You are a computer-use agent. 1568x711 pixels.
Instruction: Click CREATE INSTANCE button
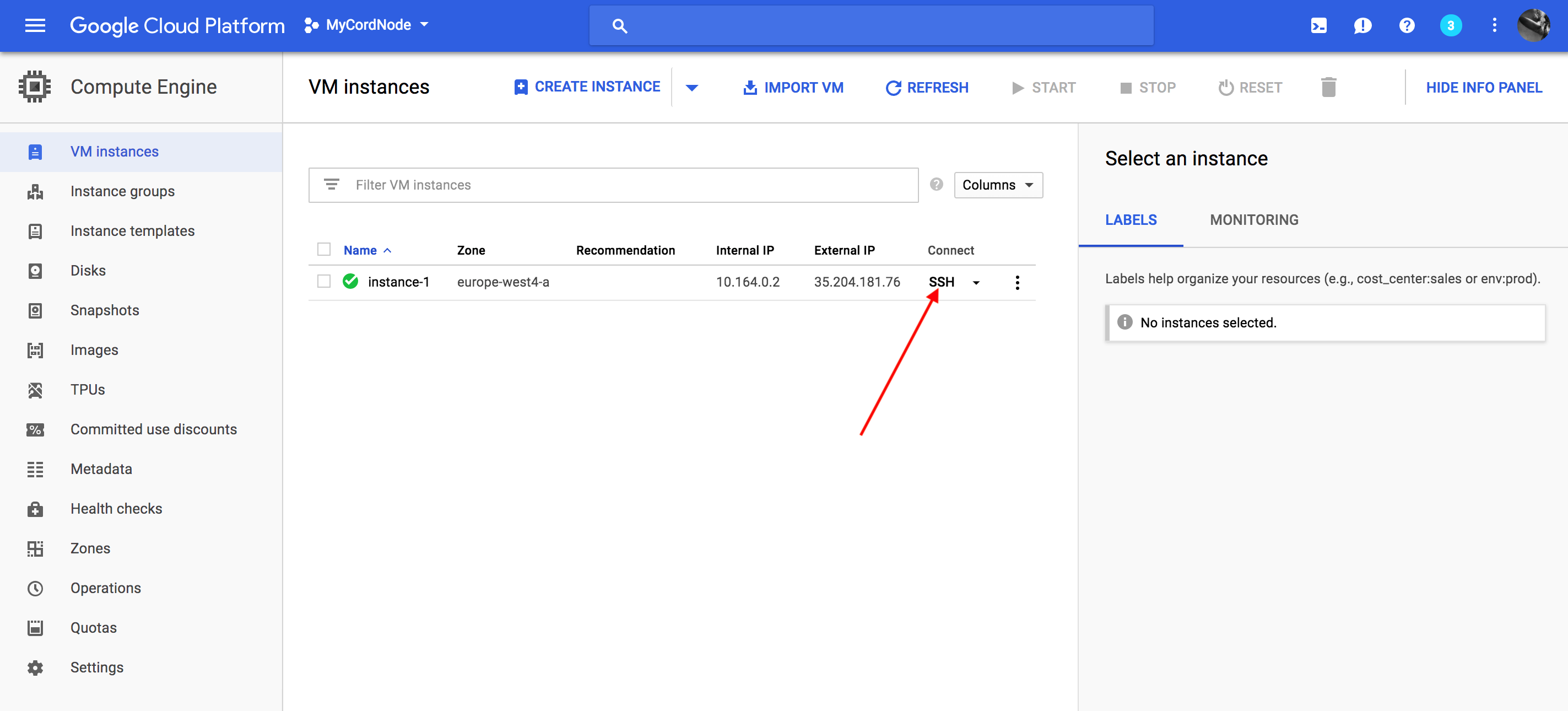587,87
